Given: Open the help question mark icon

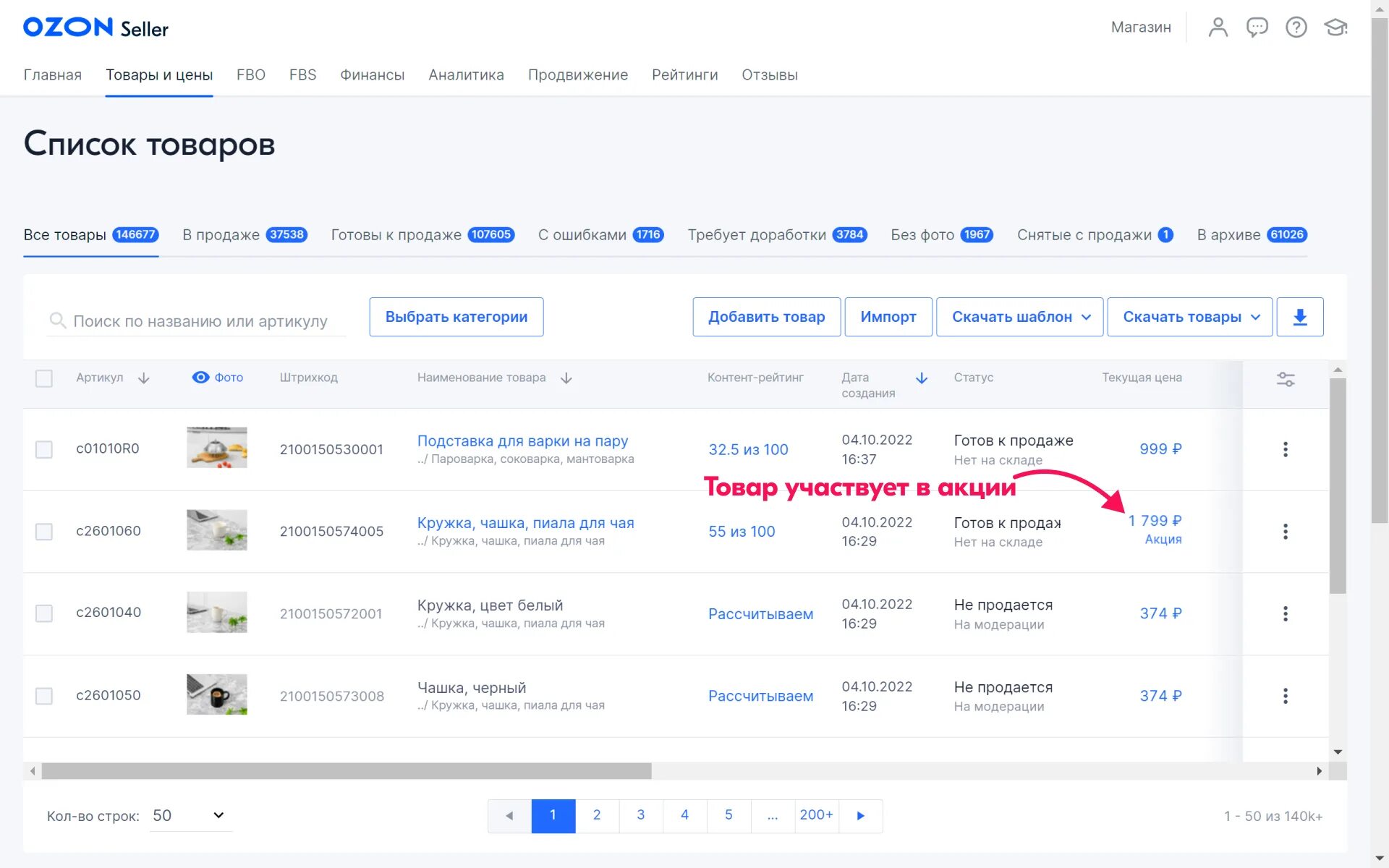Looking at the screenshot, I should [1296, 27].
